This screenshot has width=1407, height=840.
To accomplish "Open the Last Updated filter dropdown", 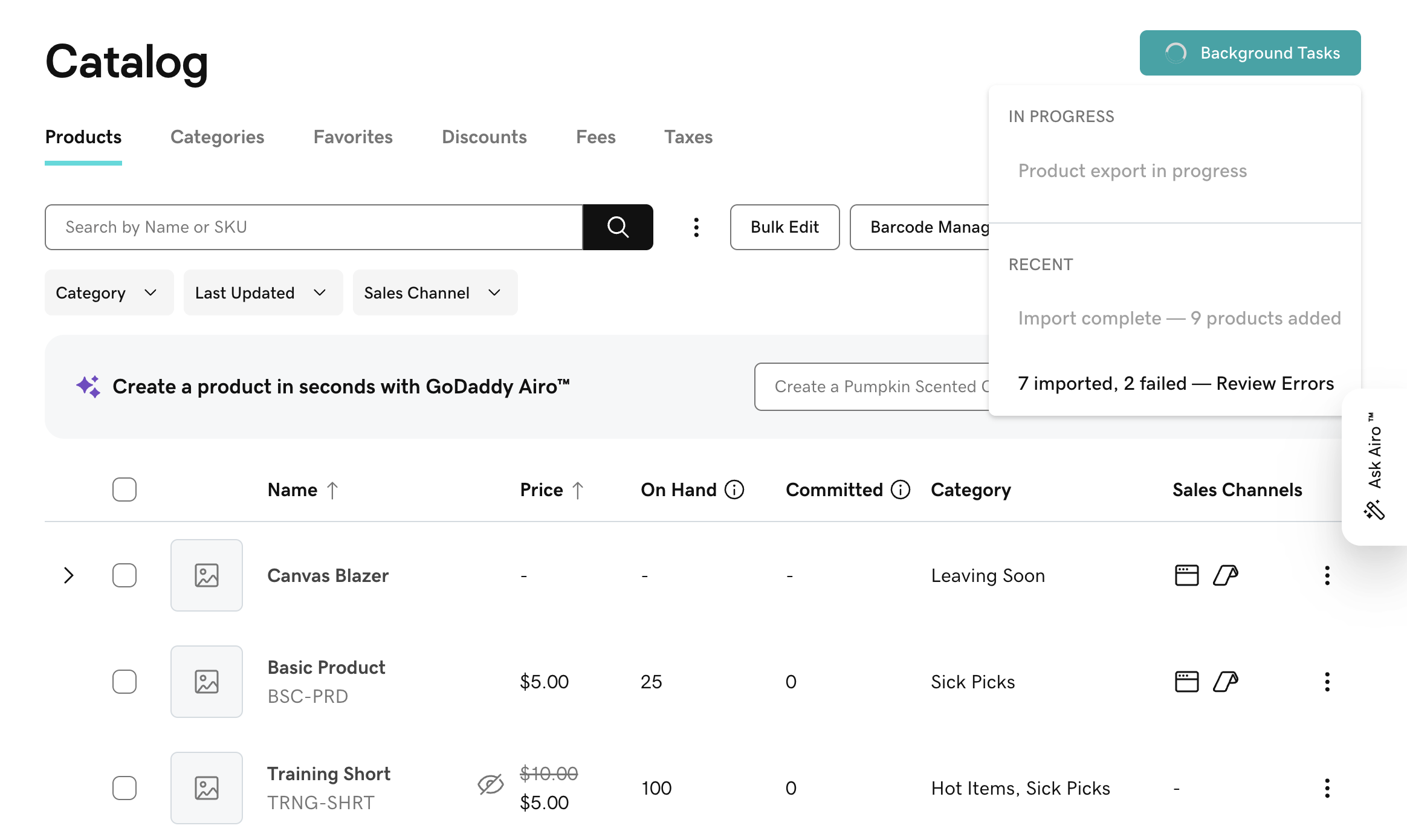I will (x=263, y=293).
